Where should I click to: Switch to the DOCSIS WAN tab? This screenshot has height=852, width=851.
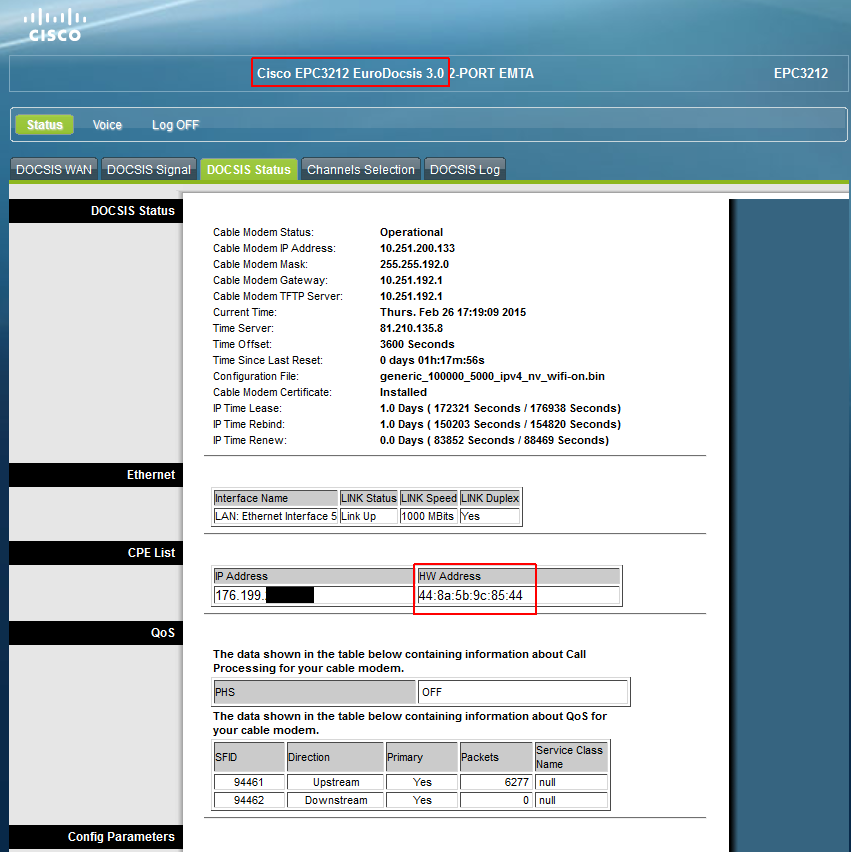[54, 170]
